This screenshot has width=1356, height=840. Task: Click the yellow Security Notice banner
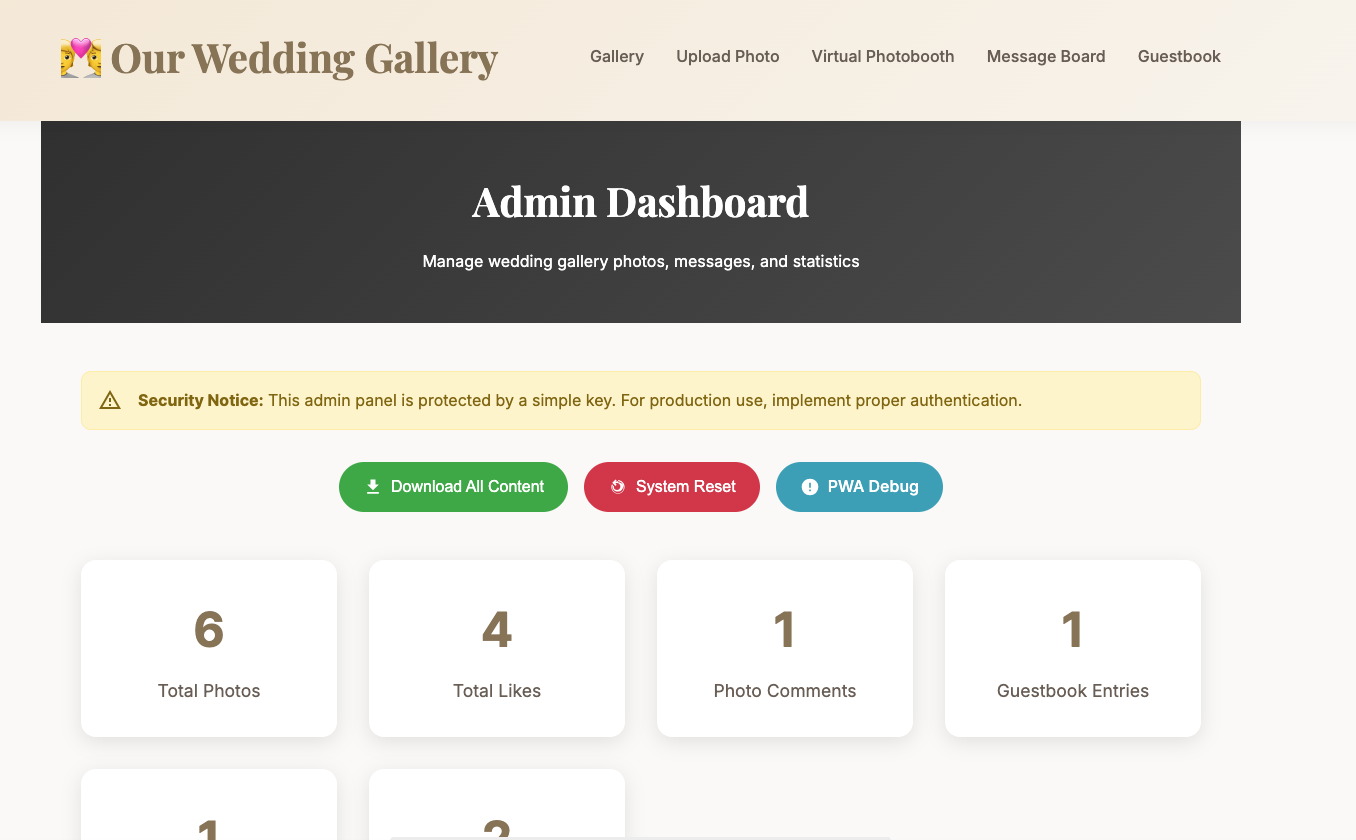click(640, 400)
